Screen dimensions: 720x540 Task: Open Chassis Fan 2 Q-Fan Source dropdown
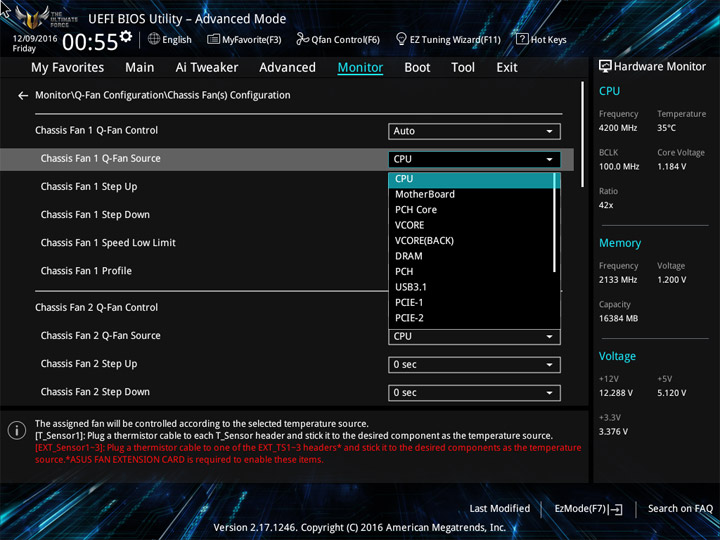tap(474, 337)
